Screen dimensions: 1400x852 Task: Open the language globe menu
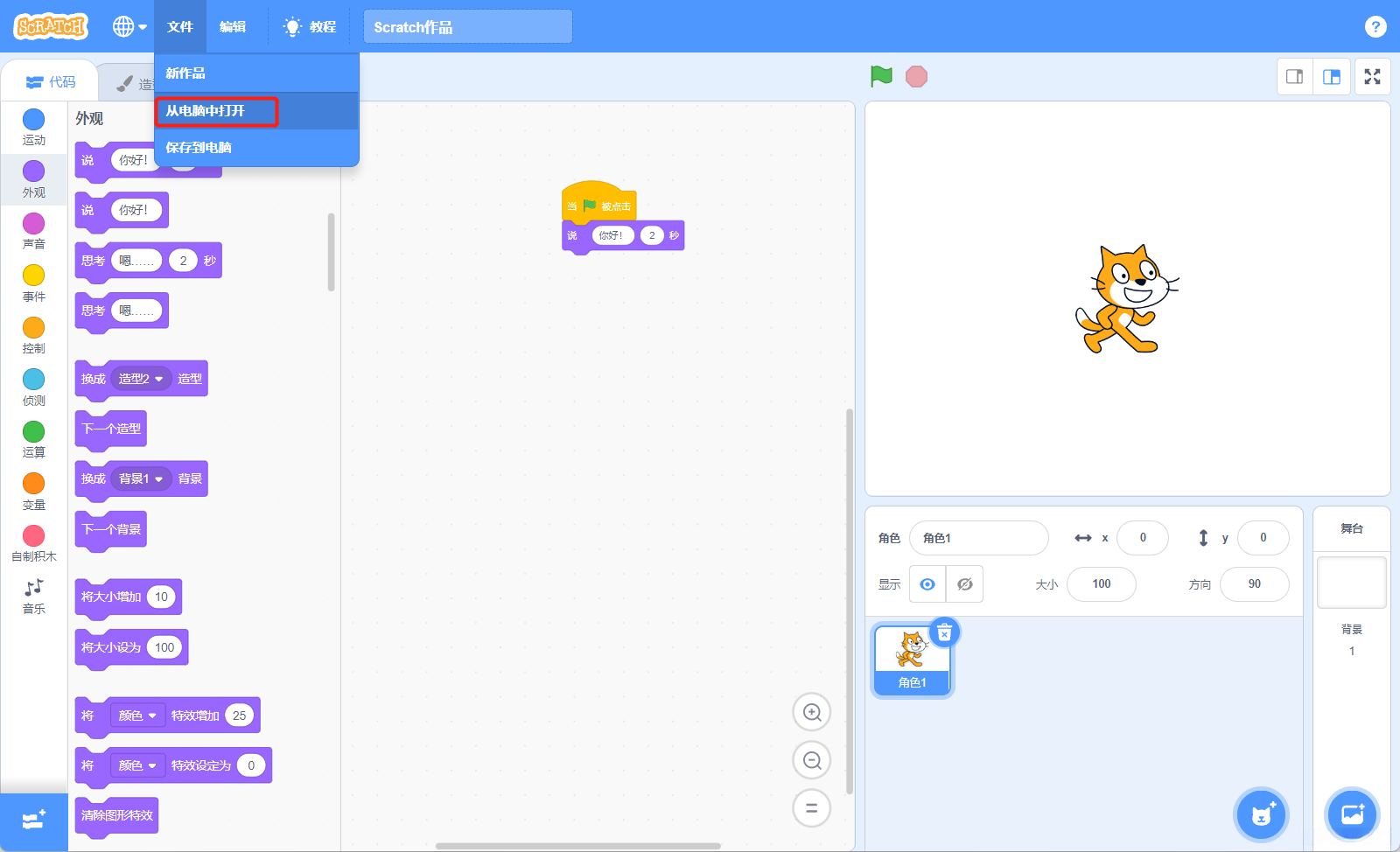pyautogui.click(x=129, y=26)
